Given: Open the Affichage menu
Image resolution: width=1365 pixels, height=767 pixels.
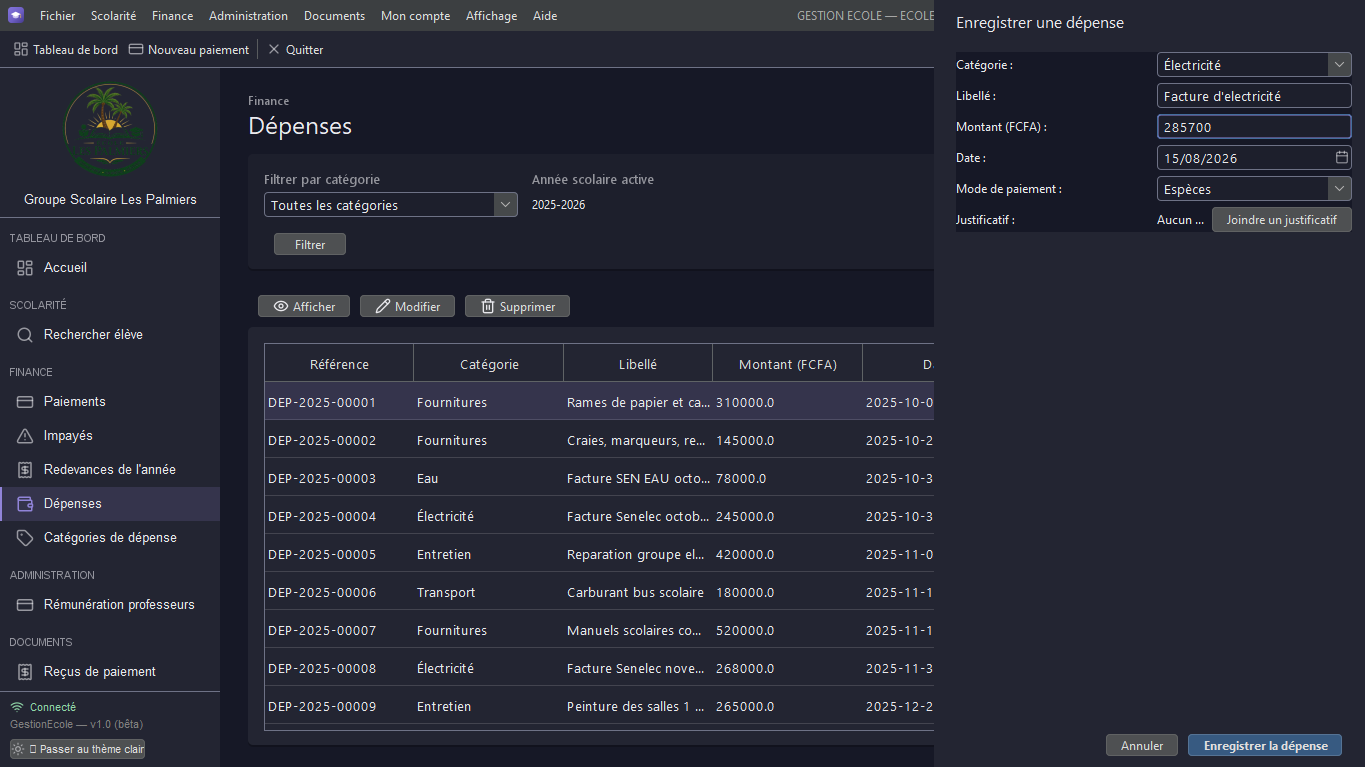Looking at the screenshot, I should [x=491, y=15].
